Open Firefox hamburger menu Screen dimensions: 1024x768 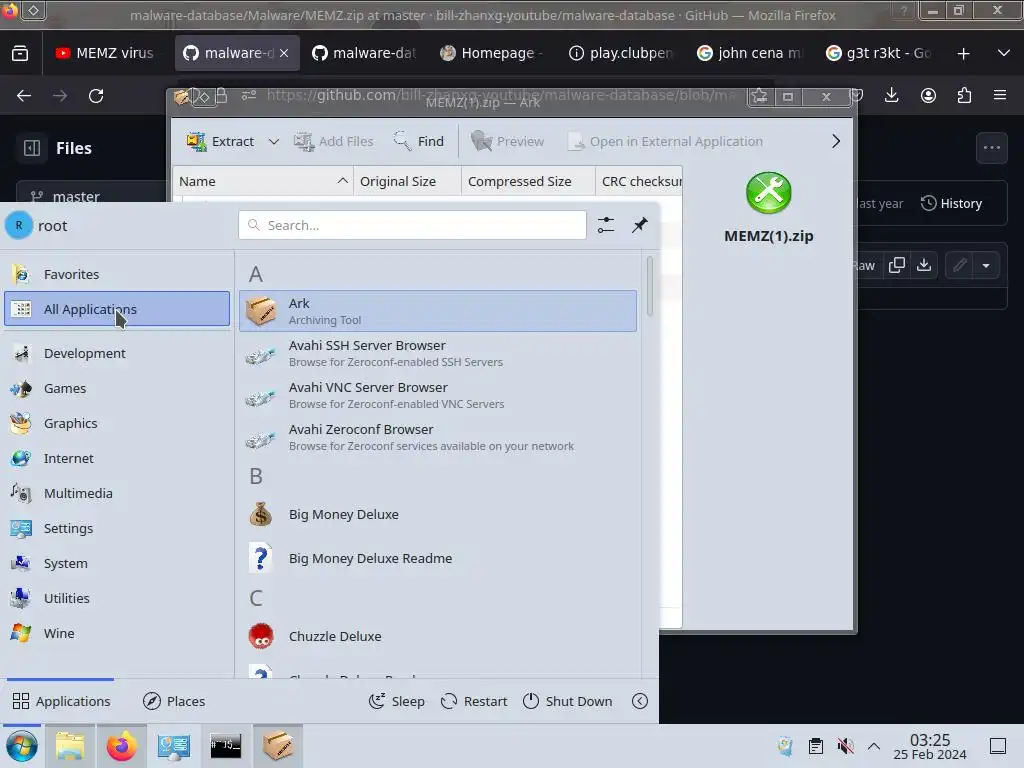click(x=1000, y=96)
